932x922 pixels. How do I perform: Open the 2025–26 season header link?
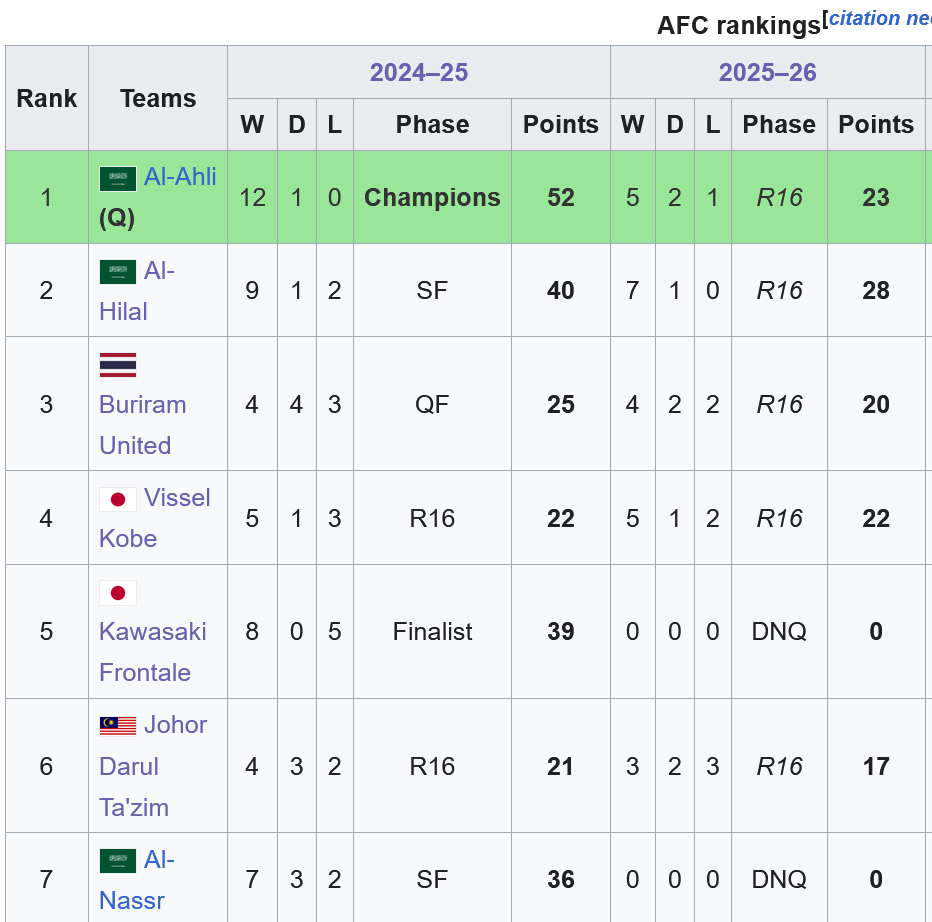pos(767,72)
